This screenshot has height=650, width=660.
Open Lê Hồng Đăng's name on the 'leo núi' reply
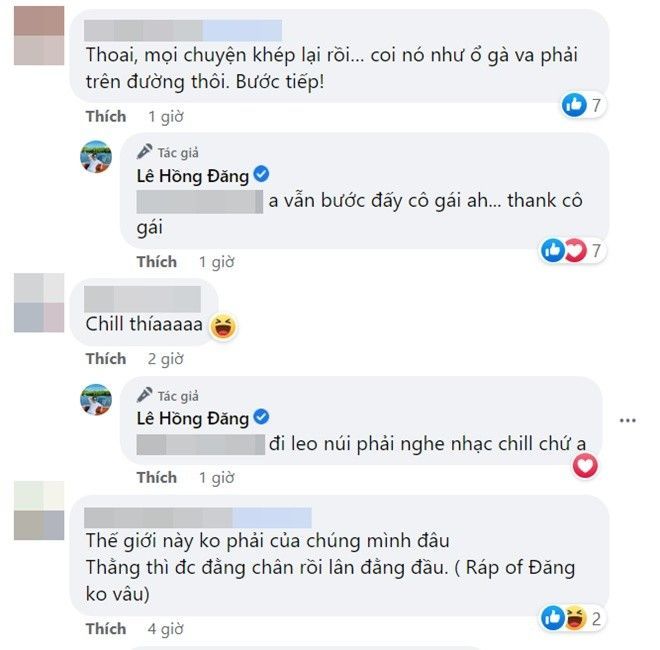pos(193,418)
